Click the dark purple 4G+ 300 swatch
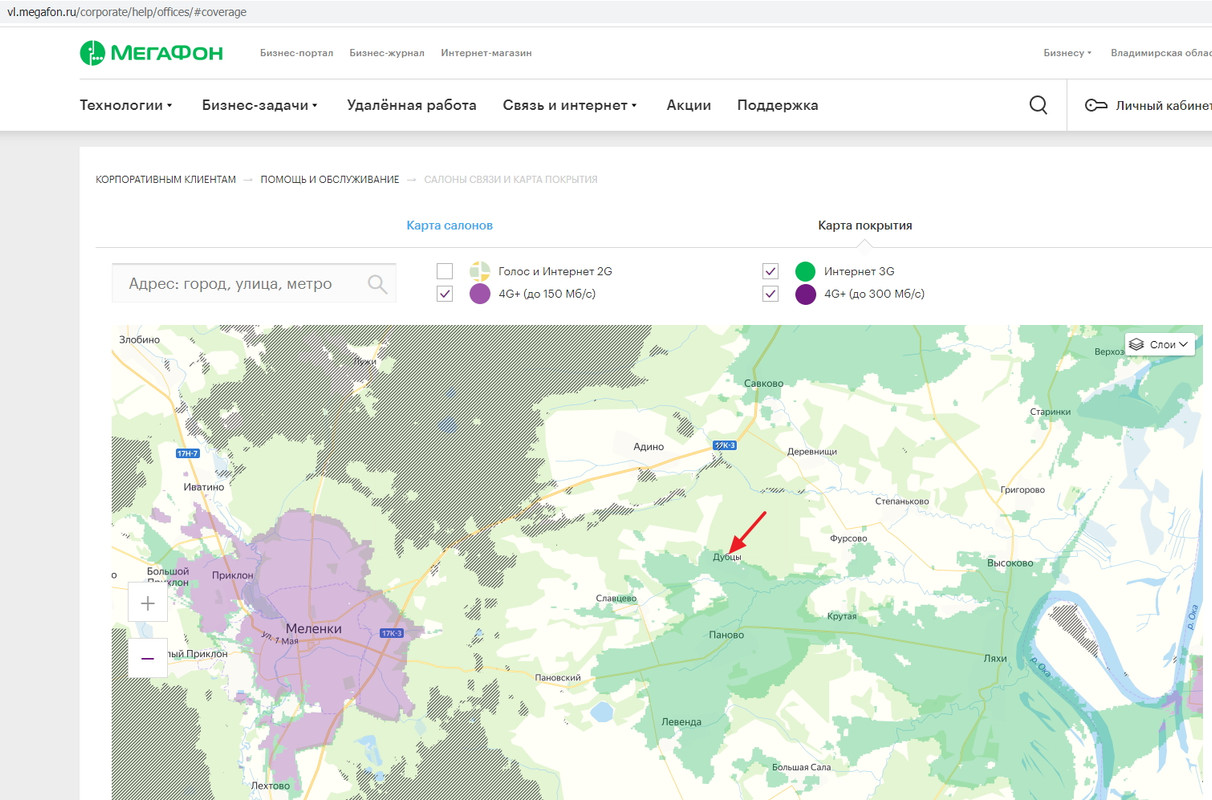 [805, 294]
